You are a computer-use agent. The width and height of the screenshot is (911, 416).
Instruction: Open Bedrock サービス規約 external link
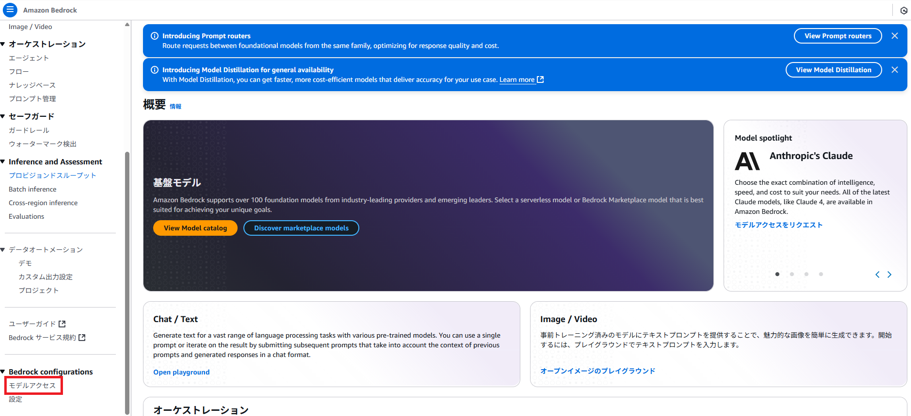47,338
